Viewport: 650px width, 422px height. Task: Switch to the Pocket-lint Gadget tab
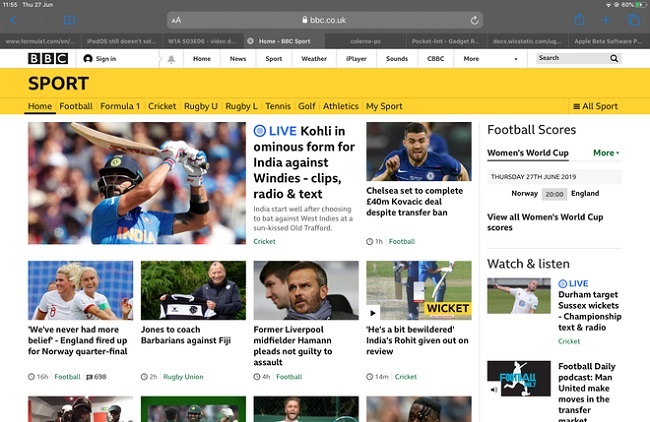click(445, 41)
